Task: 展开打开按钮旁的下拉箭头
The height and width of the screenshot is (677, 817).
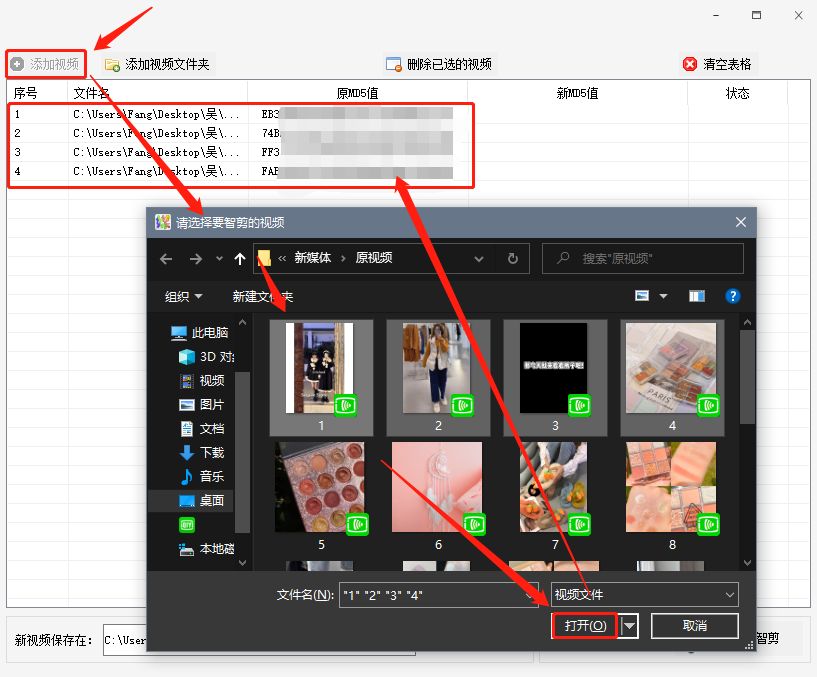Action: 627,625
